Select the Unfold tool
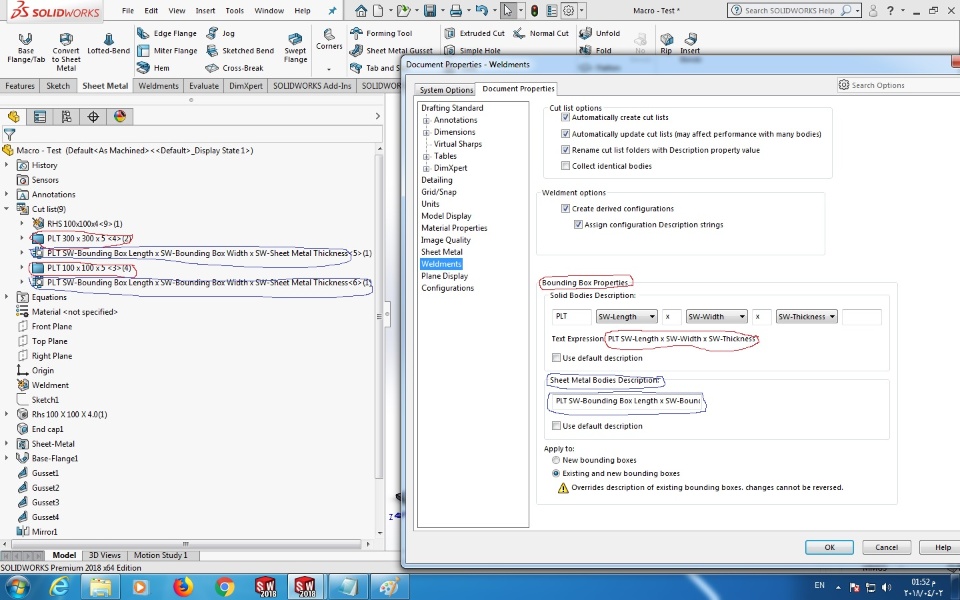Screen dimensions: 960x600 pyautogui.click(x=600, y=33)
